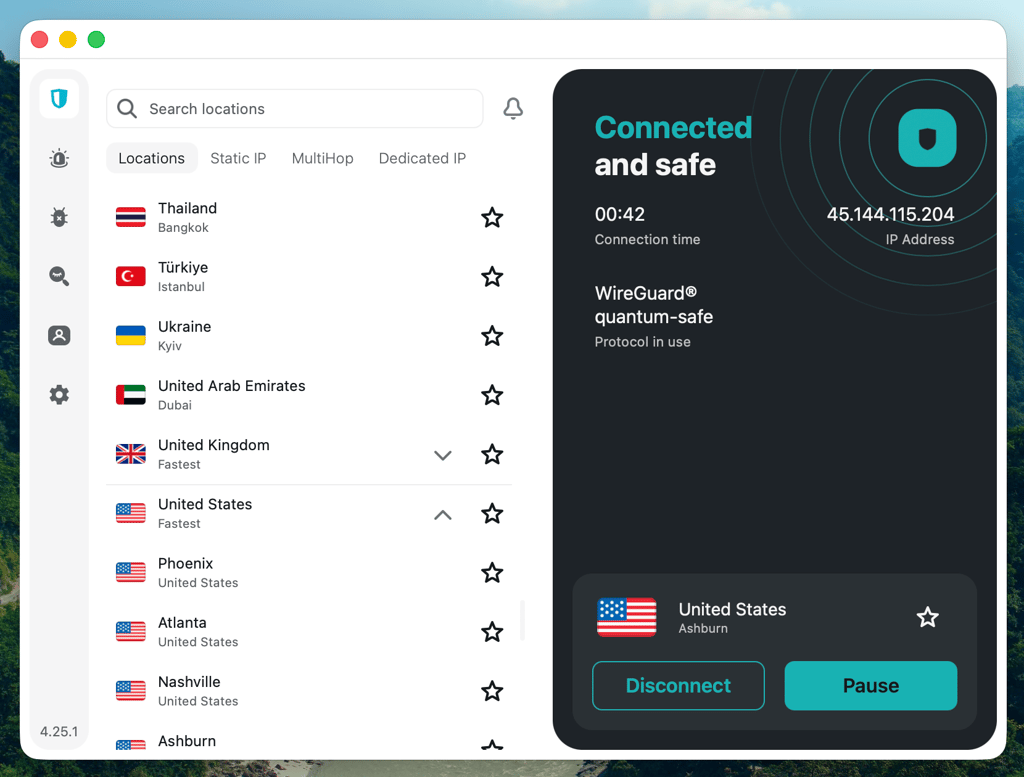The height and width of the screenshot is (777, 1024).
Task: Click the United Arab Emirates flag icon
Action: (x=131, y=394)
